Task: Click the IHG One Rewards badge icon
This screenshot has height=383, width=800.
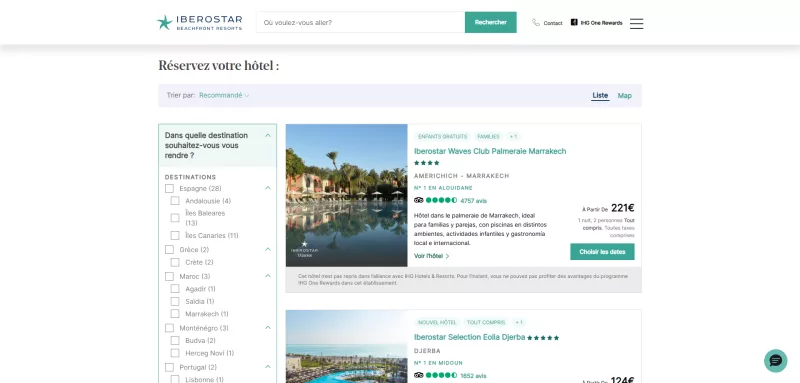Action: pos(574,22)
